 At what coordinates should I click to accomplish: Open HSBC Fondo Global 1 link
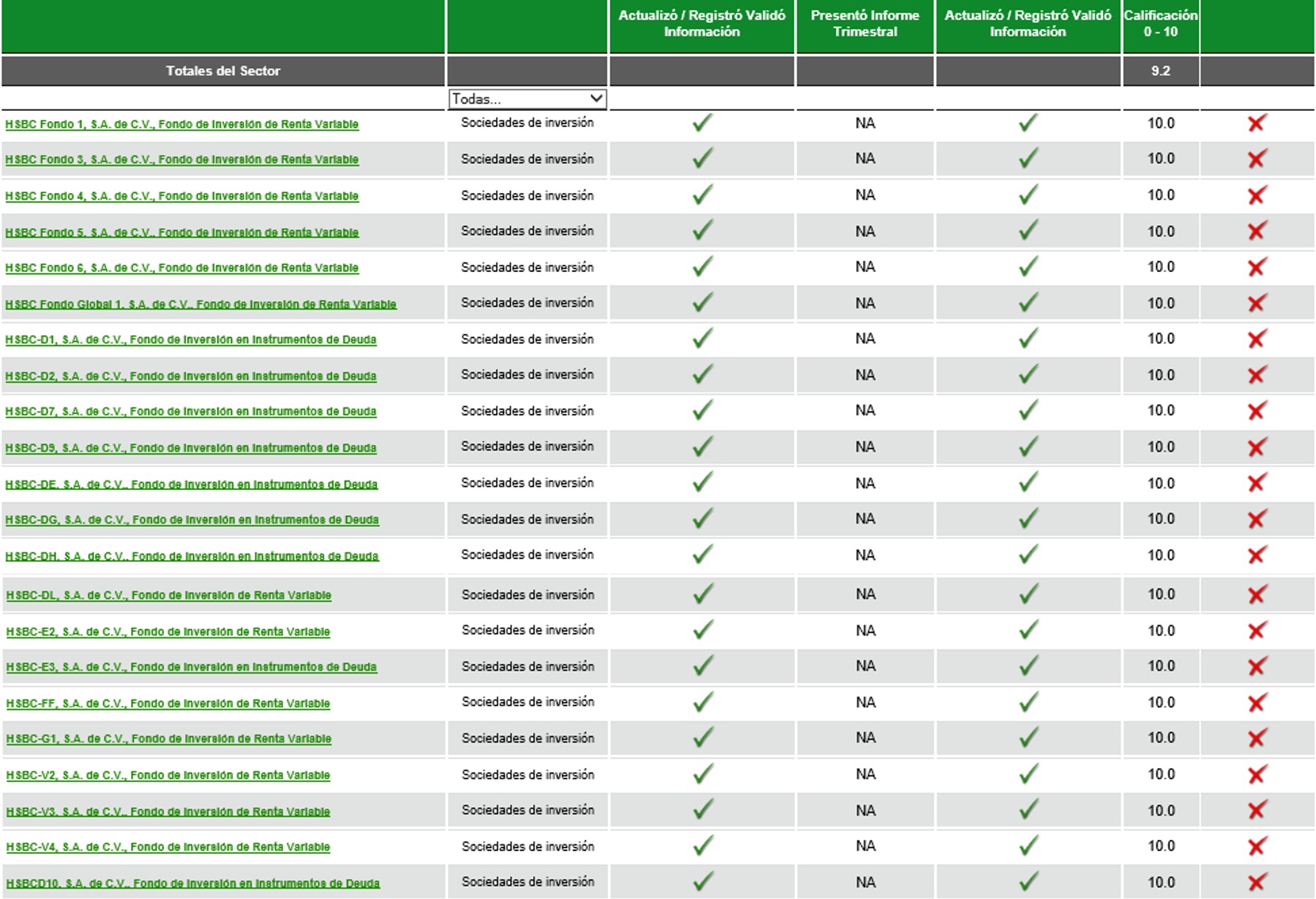(201, 304)
